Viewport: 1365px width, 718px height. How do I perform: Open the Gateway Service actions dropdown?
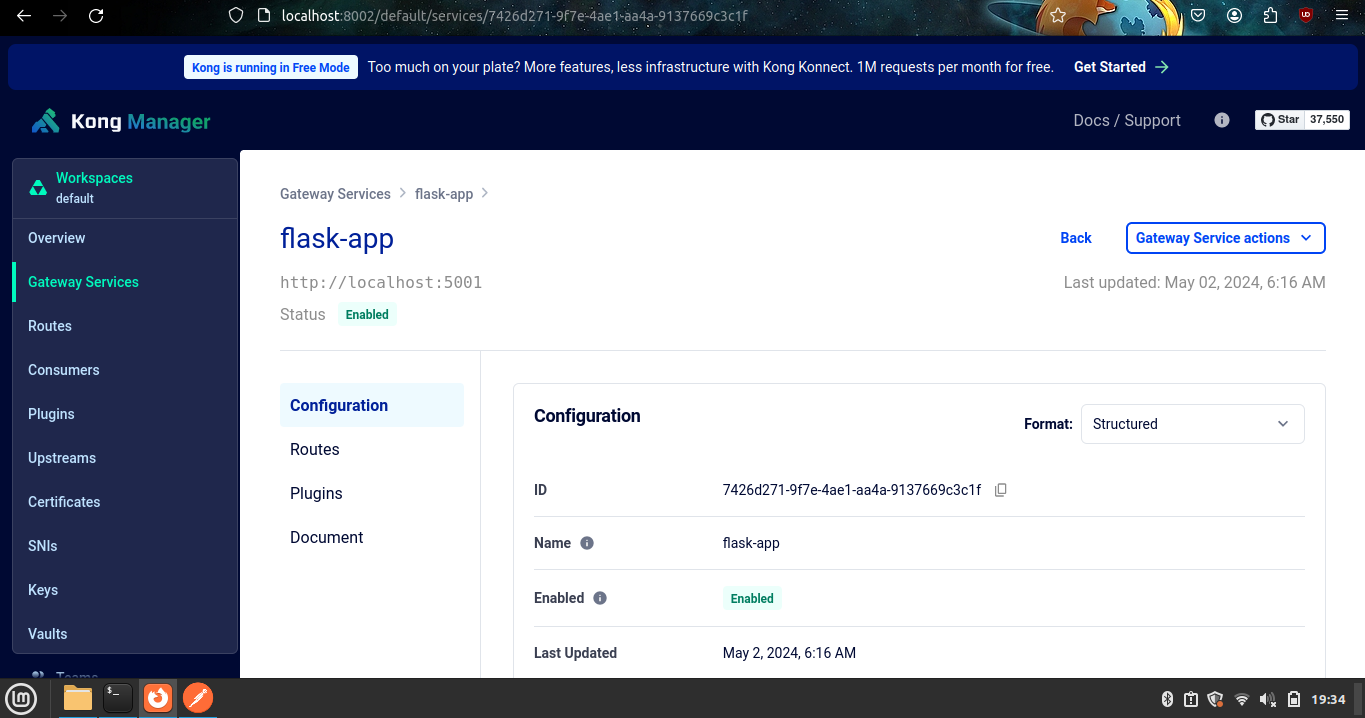pyautogui.click(x=1225, y=238)
